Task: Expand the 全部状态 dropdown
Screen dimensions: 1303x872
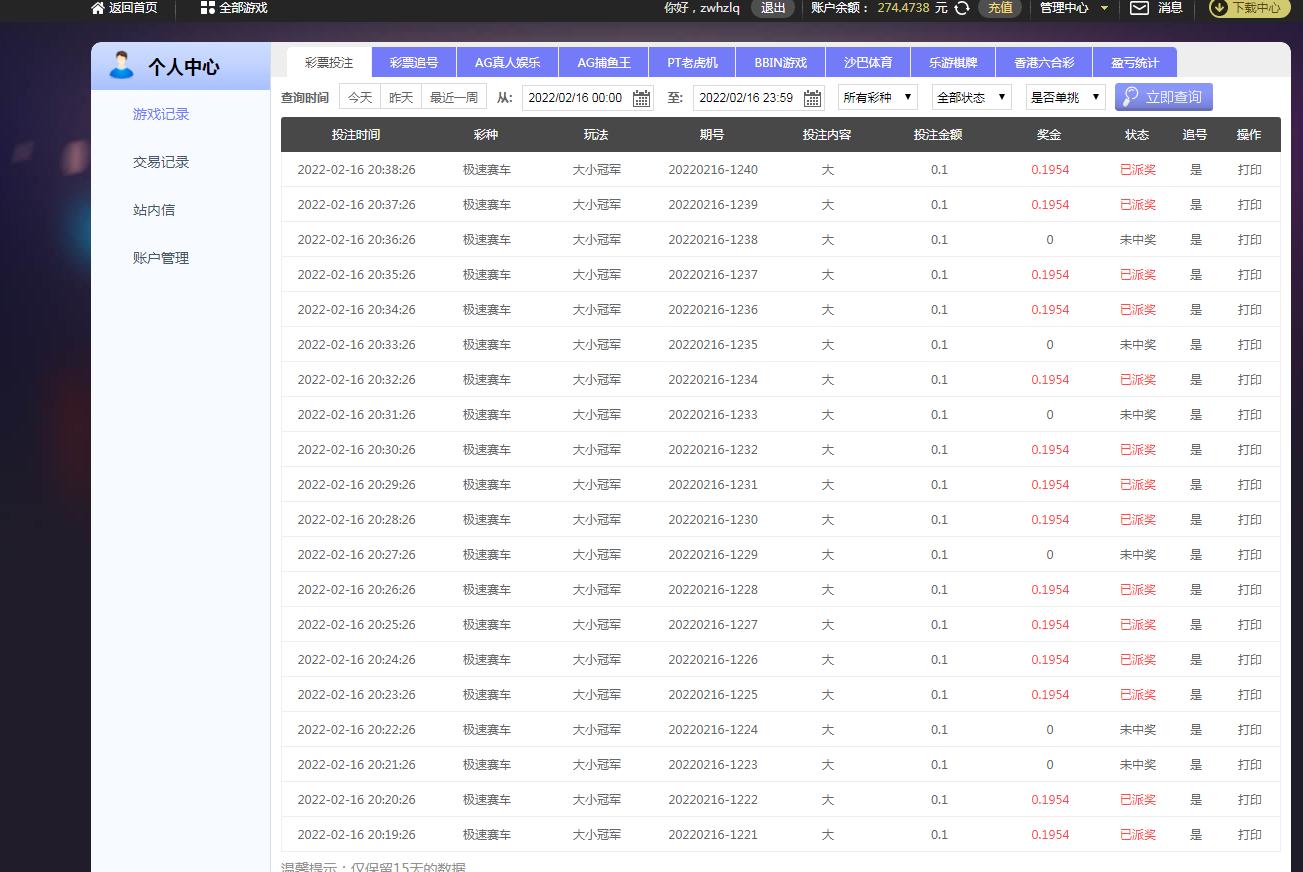Action: [971, 97]
